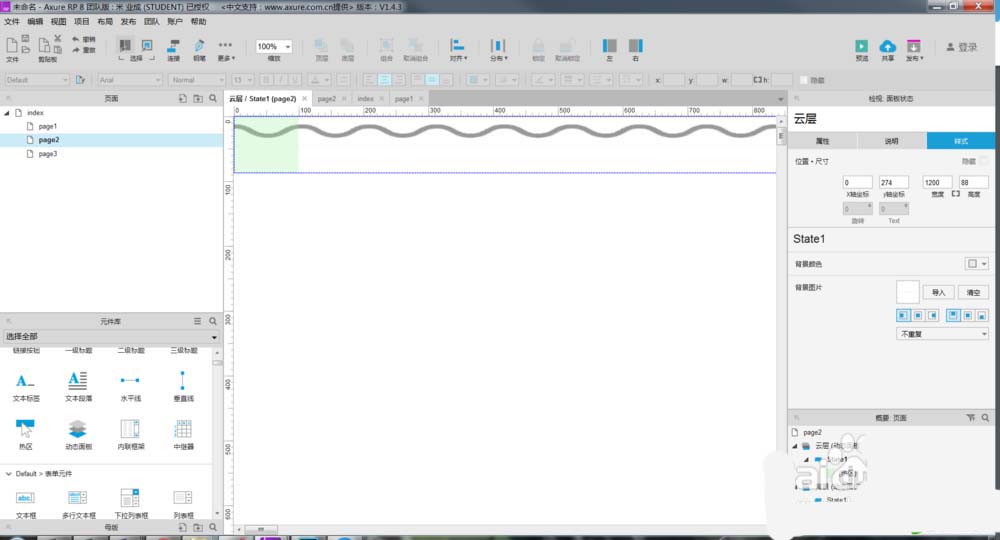Screen dimensions: 1000x540
Task: Select page3 in the pages tree
Action: (48, 154)
